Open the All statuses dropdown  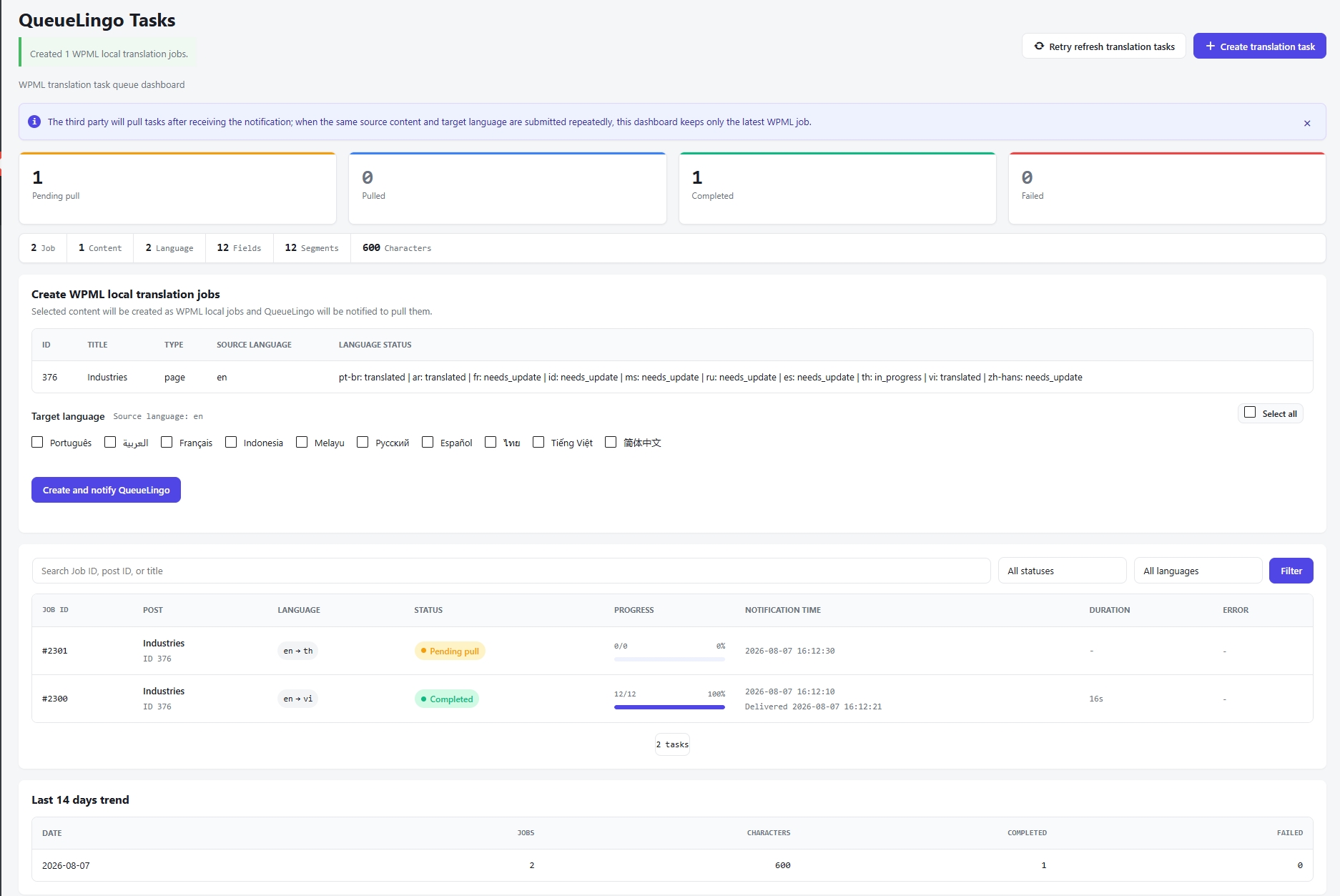tap(1062, 571)
